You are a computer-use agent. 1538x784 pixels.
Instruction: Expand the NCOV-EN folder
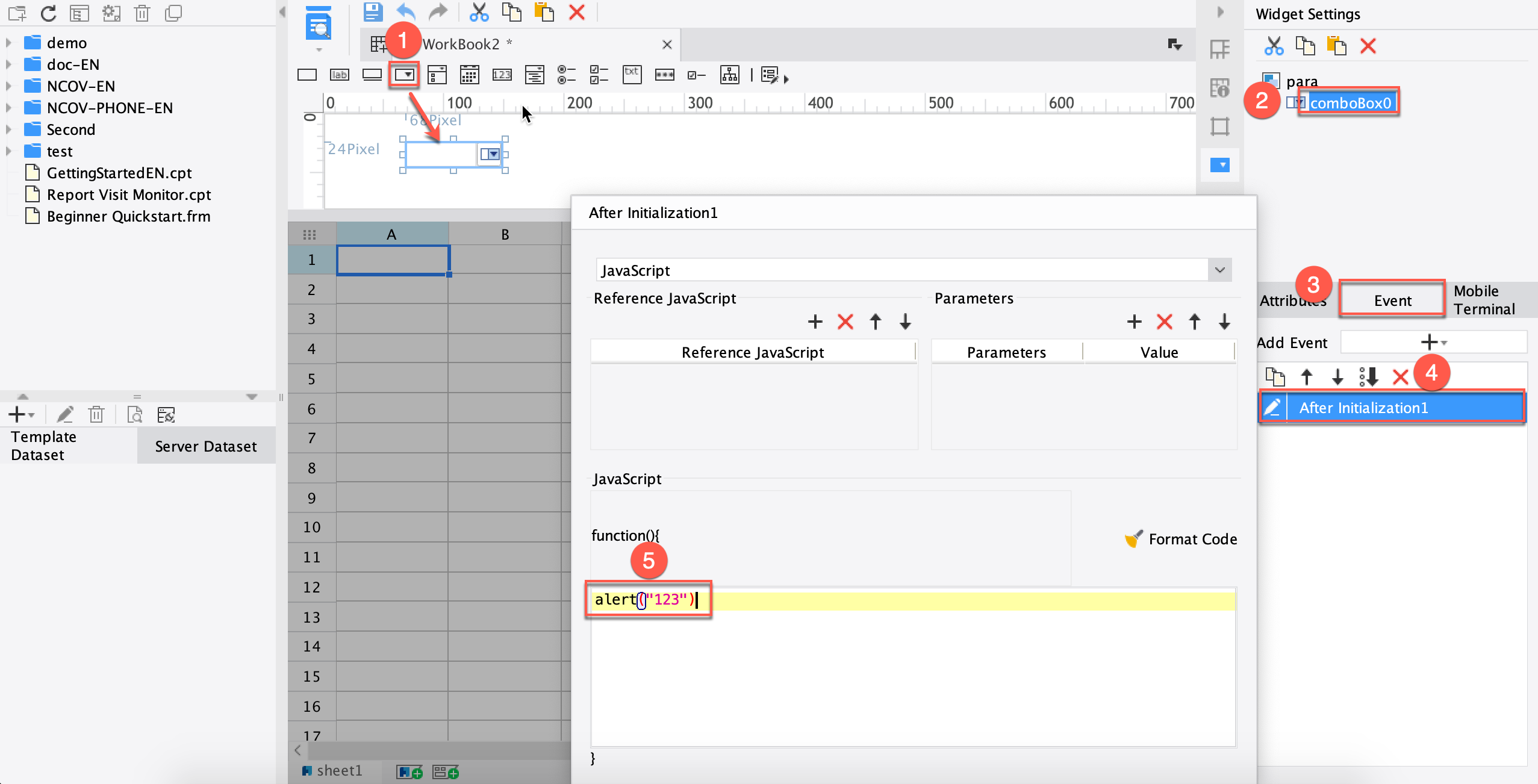[8, 86]
